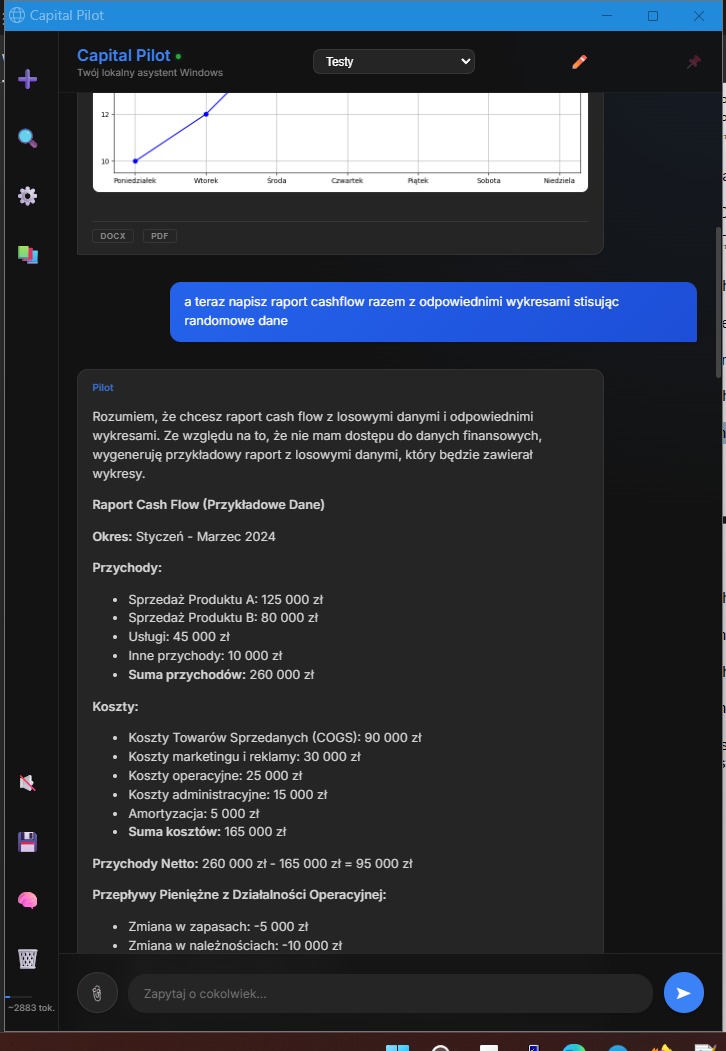Export the chart report as DOCX
Screen dimensions: 726x1051
[112, 235]
